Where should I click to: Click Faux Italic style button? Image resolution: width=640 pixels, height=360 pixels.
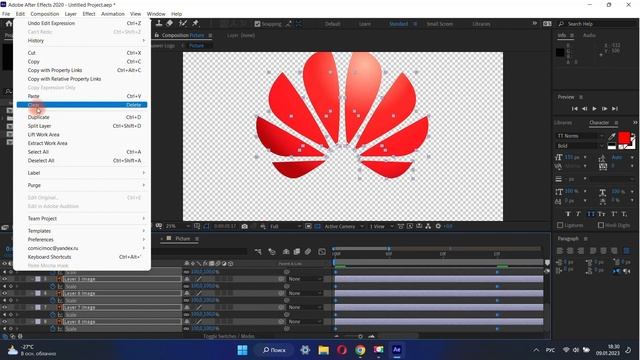[578, 214]
